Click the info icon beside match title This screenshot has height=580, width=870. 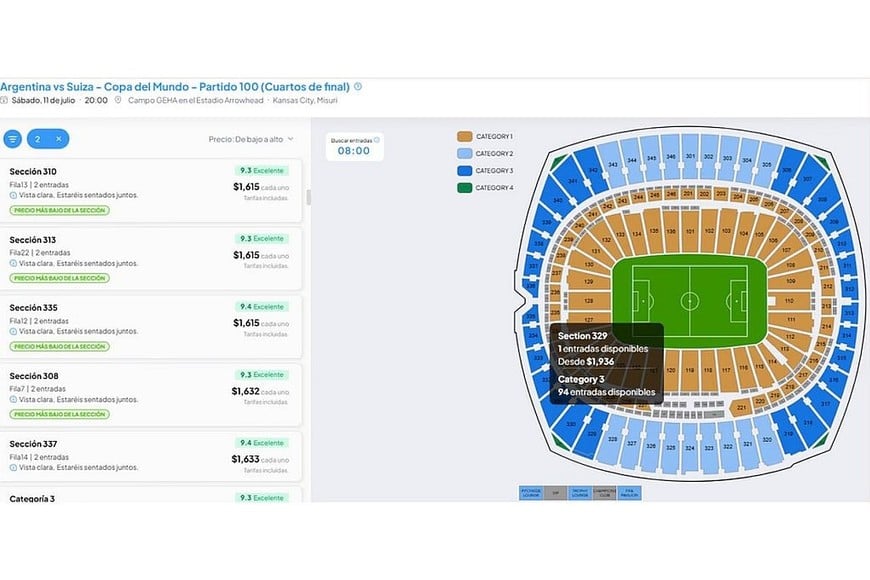(x=358, y=87)
